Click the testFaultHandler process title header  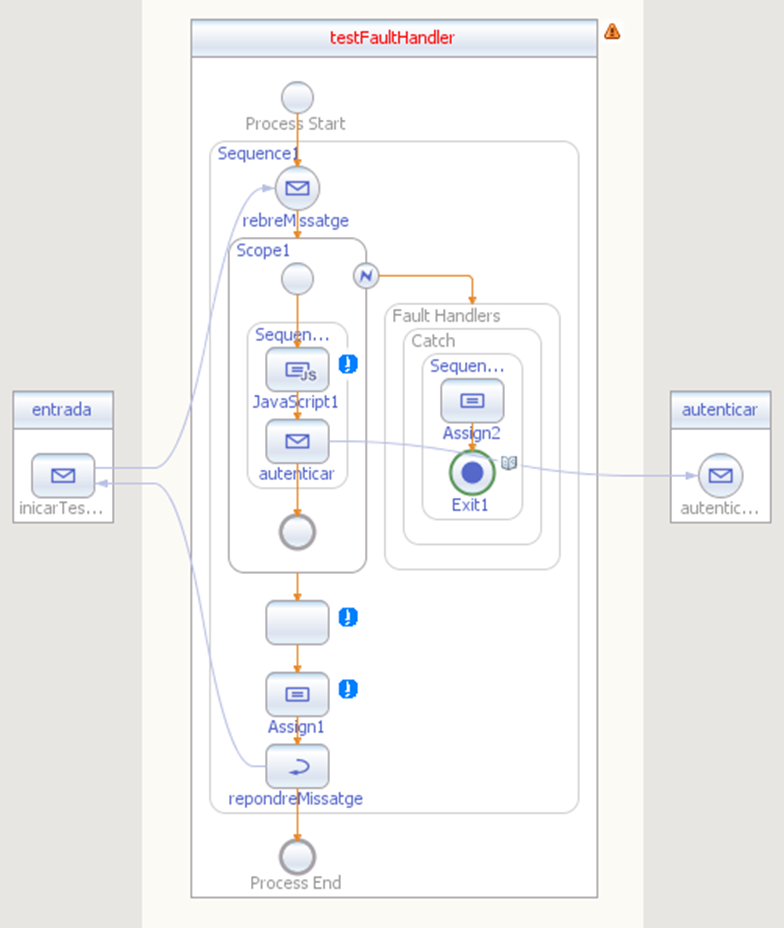pos(394,38)
